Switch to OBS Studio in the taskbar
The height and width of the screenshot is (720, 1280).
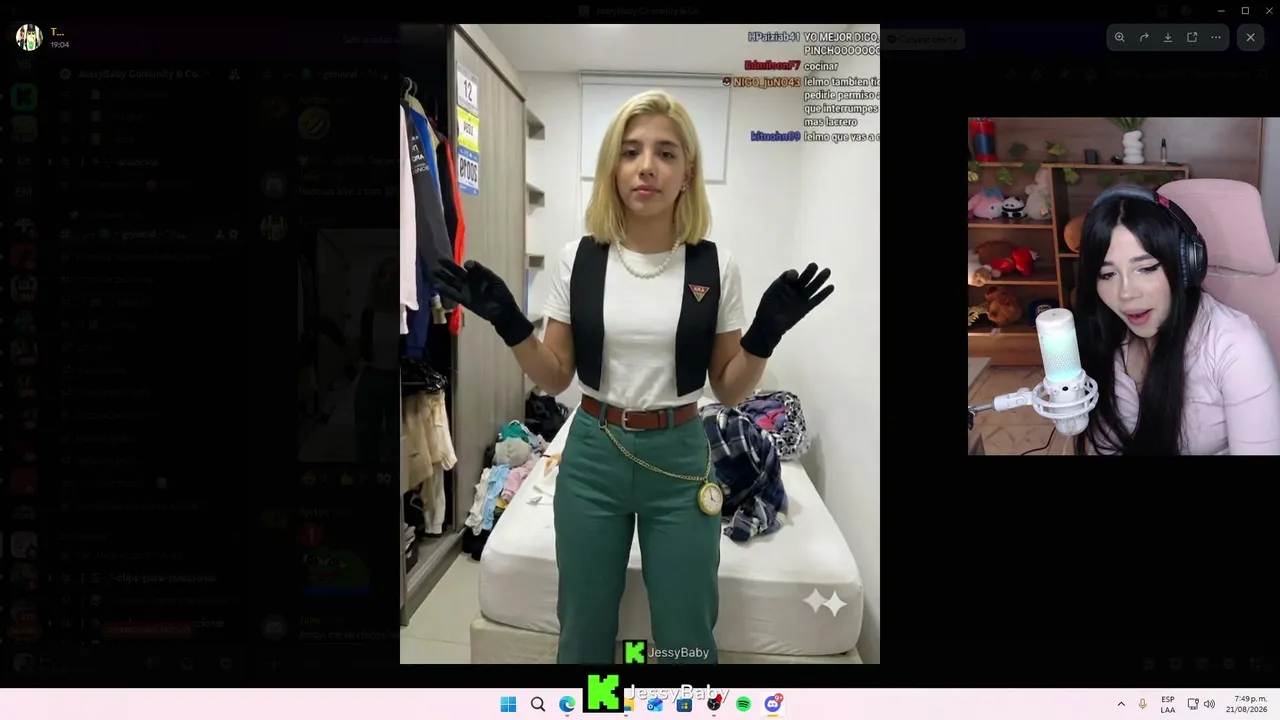coord(714,704)
